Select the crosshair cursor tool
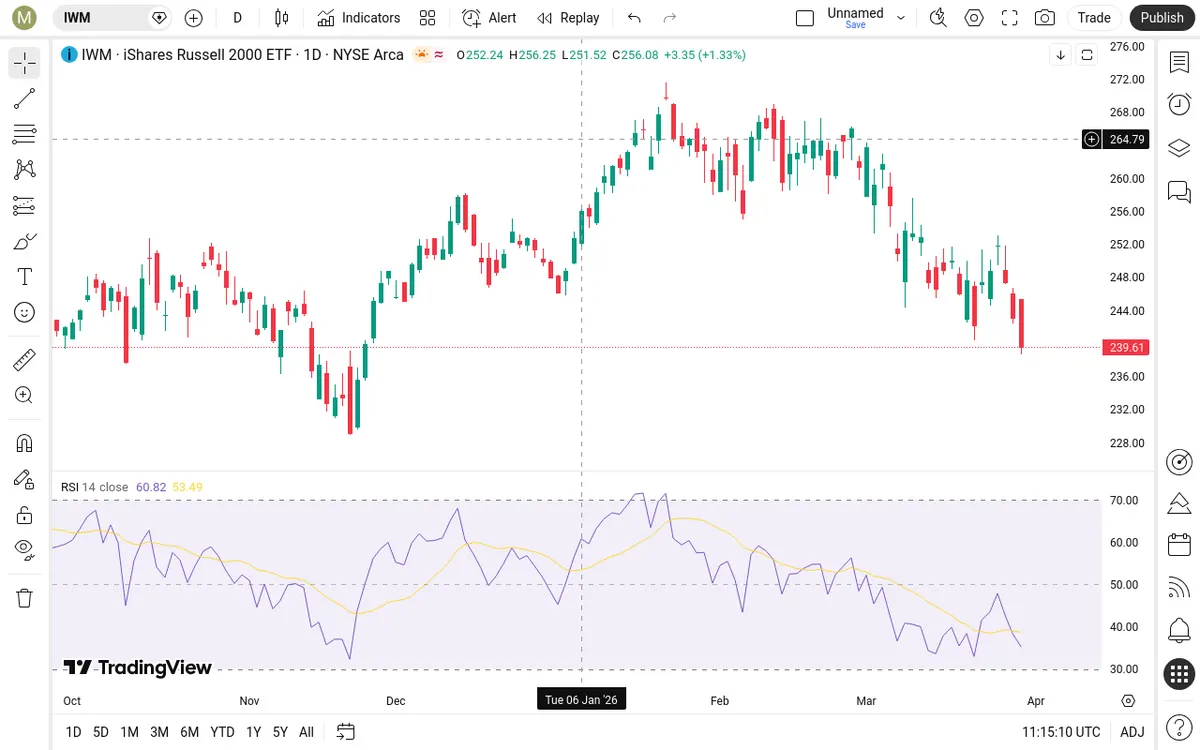 pyautogui.click(x=25, y=64)
